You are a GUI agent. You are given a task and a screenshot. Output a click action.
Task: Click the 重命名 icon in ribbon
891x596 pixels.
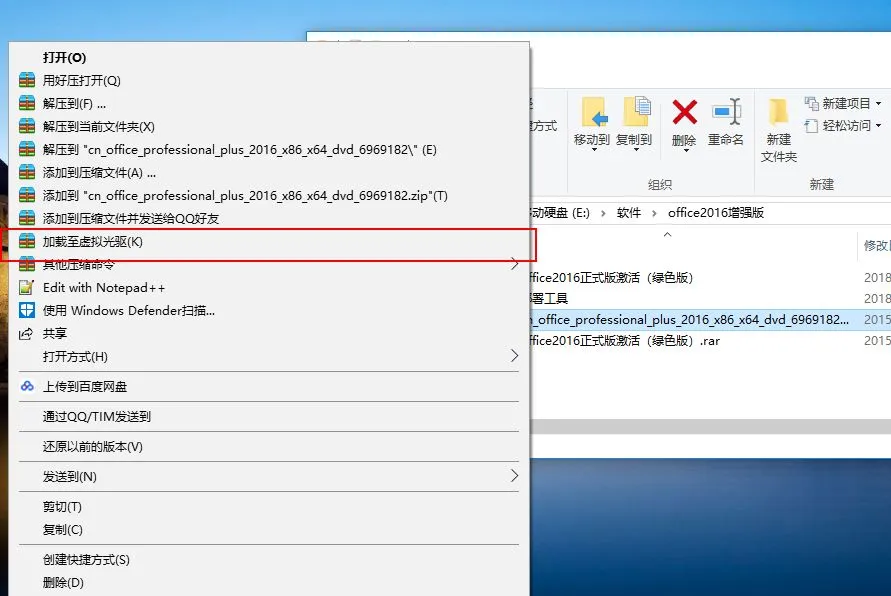pos(727,112)
